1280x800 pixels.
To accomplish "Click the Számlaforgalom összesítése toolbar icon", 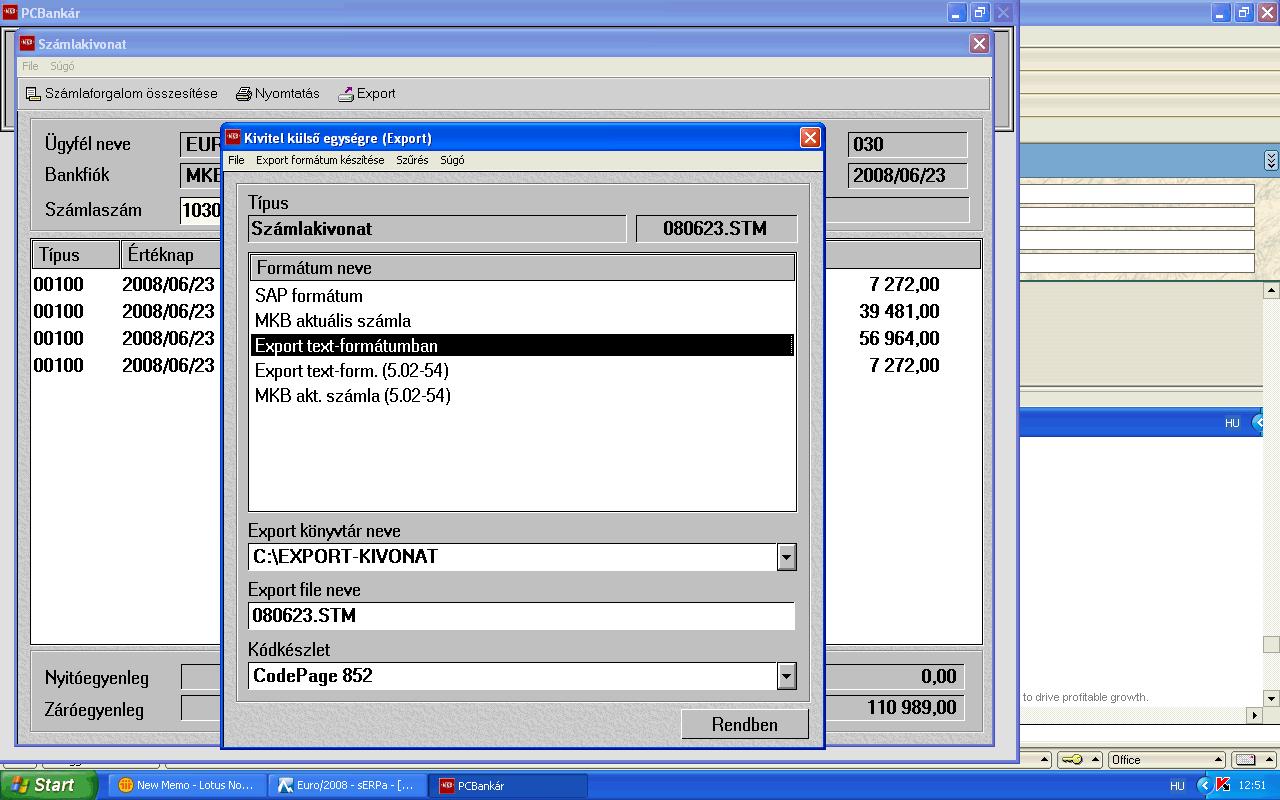I will pyautogui.click(x=33, y=94).
